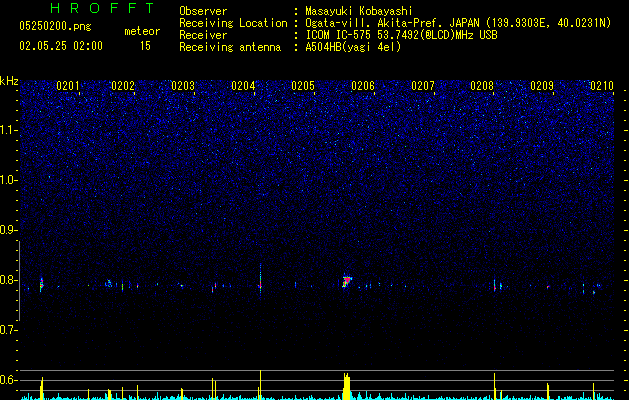Click the A504HB(yagi 4el) antenna text
This screenshot has height=400, width=629.
coord(353,47)
